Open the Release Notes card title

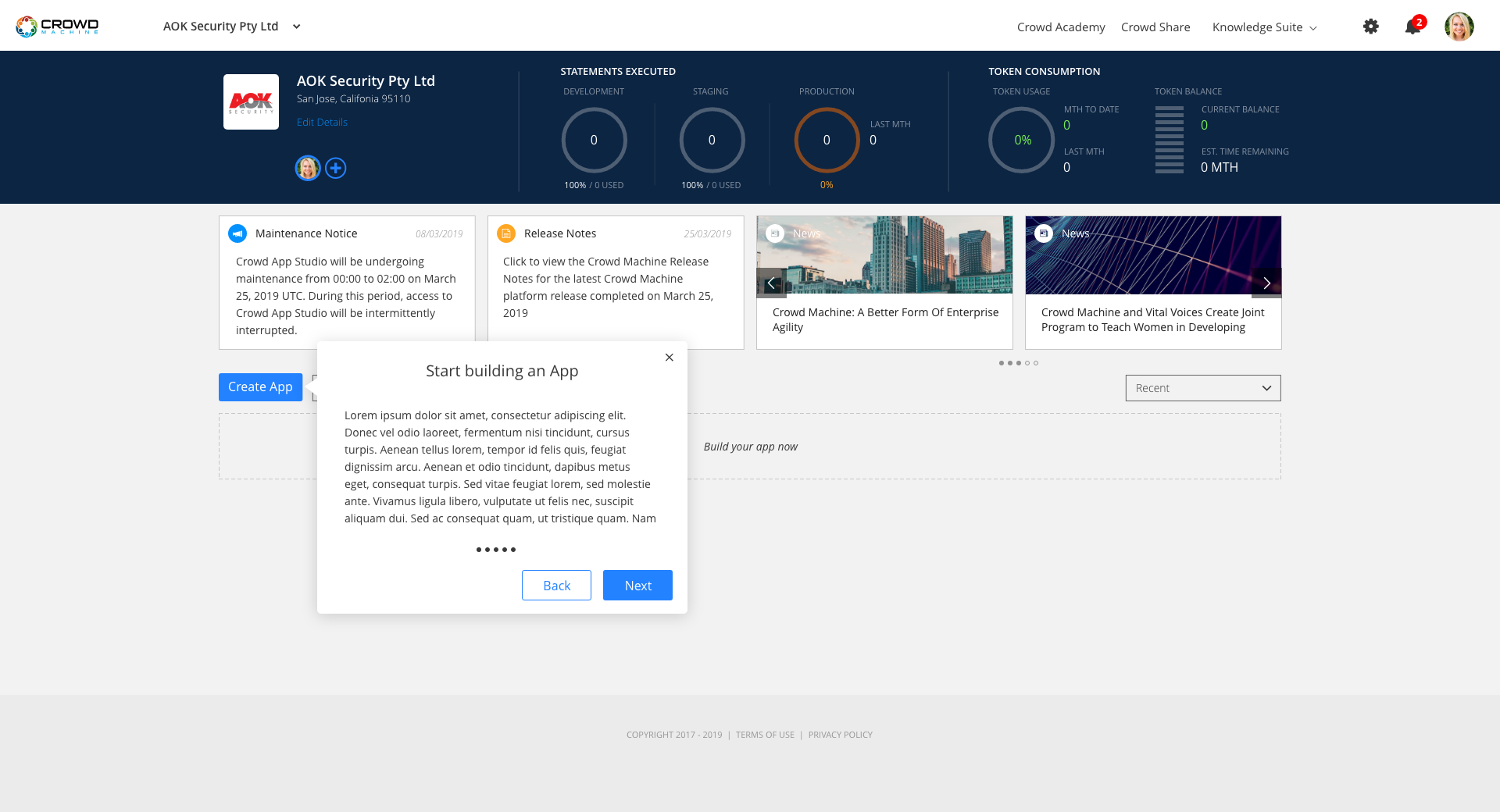[x=560, y=233]
